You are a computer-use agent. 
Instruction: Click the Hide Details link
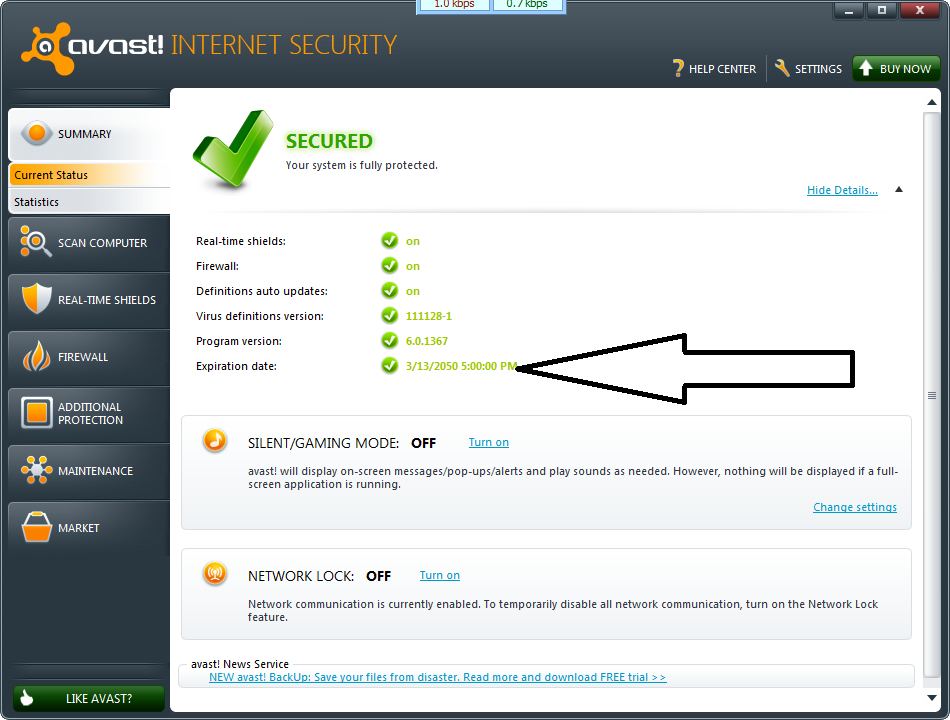click(842, 190)
